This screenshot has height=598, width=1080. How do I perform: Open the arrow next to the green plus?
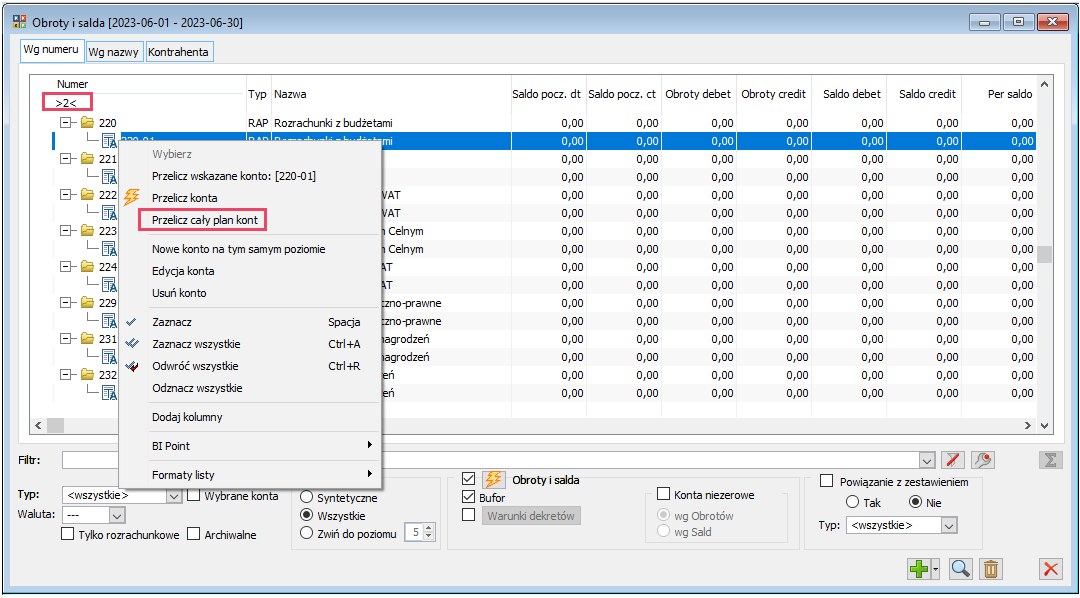tap(937, 570)
